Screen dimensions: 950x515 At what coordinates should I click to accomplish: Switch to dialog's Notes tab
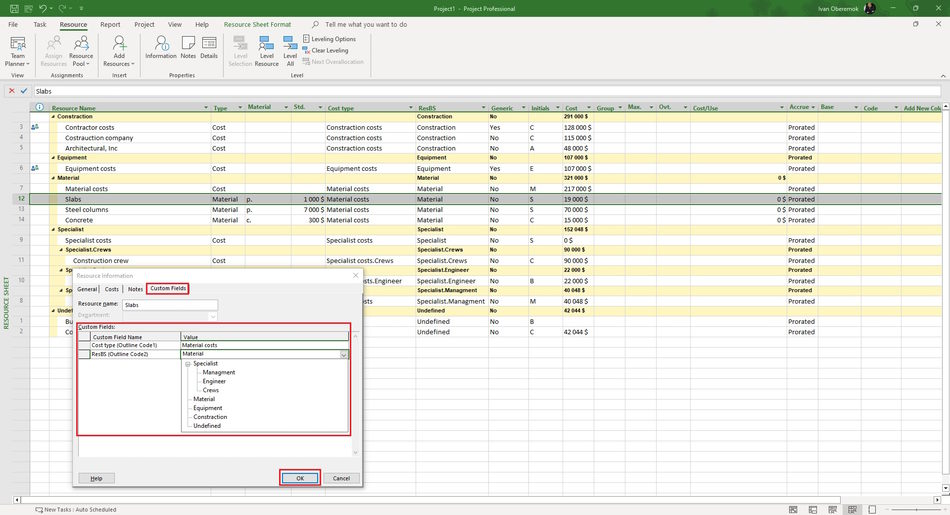135,289
